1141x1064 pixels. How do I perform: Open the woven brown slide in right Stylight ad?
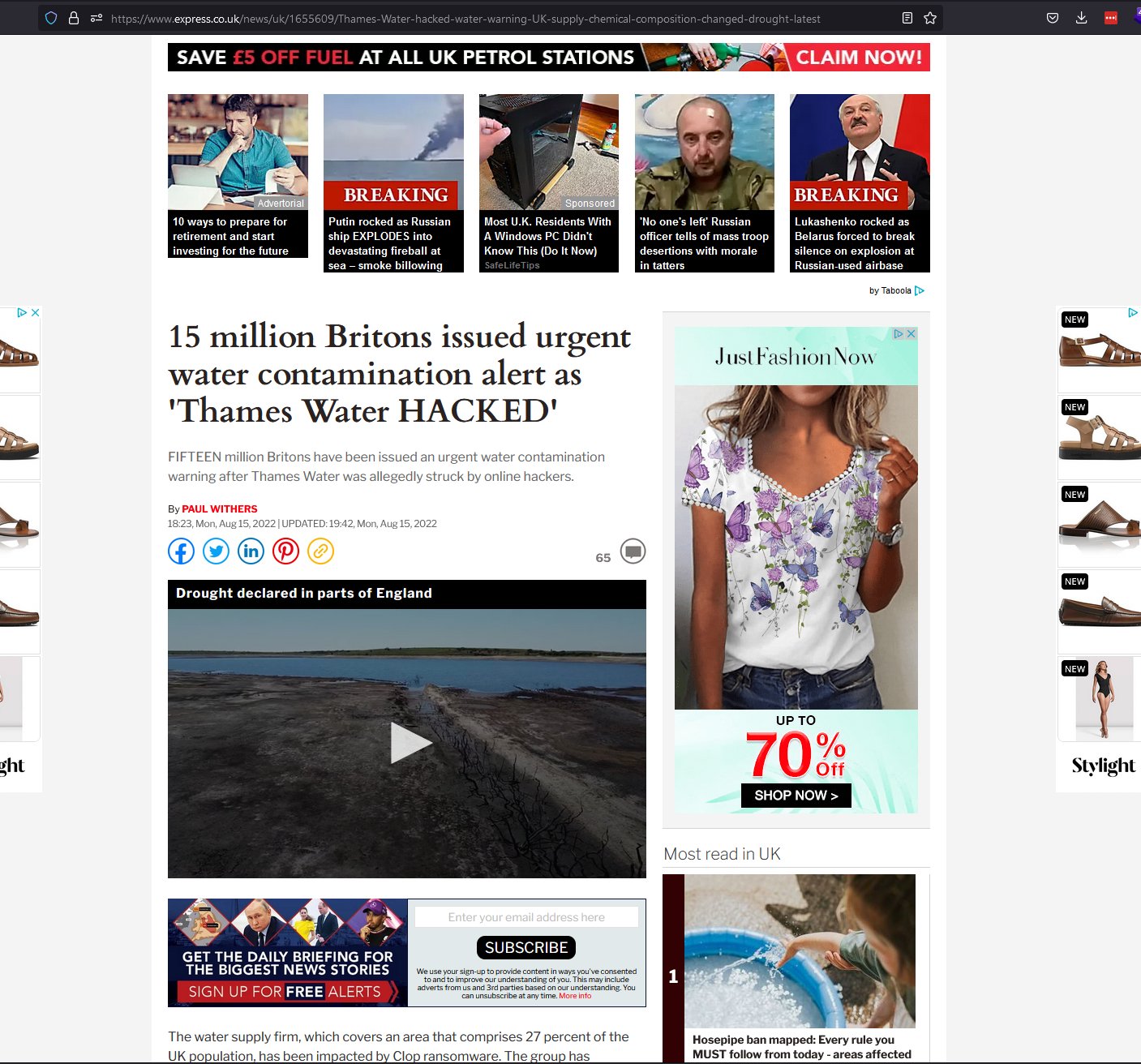pyautogui.click(x=1100, y=525)
